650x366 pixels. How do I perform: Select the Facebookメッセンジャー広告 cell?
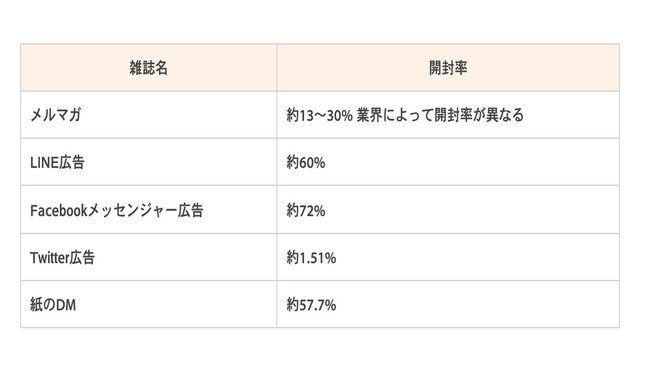[x=148, y=210]
